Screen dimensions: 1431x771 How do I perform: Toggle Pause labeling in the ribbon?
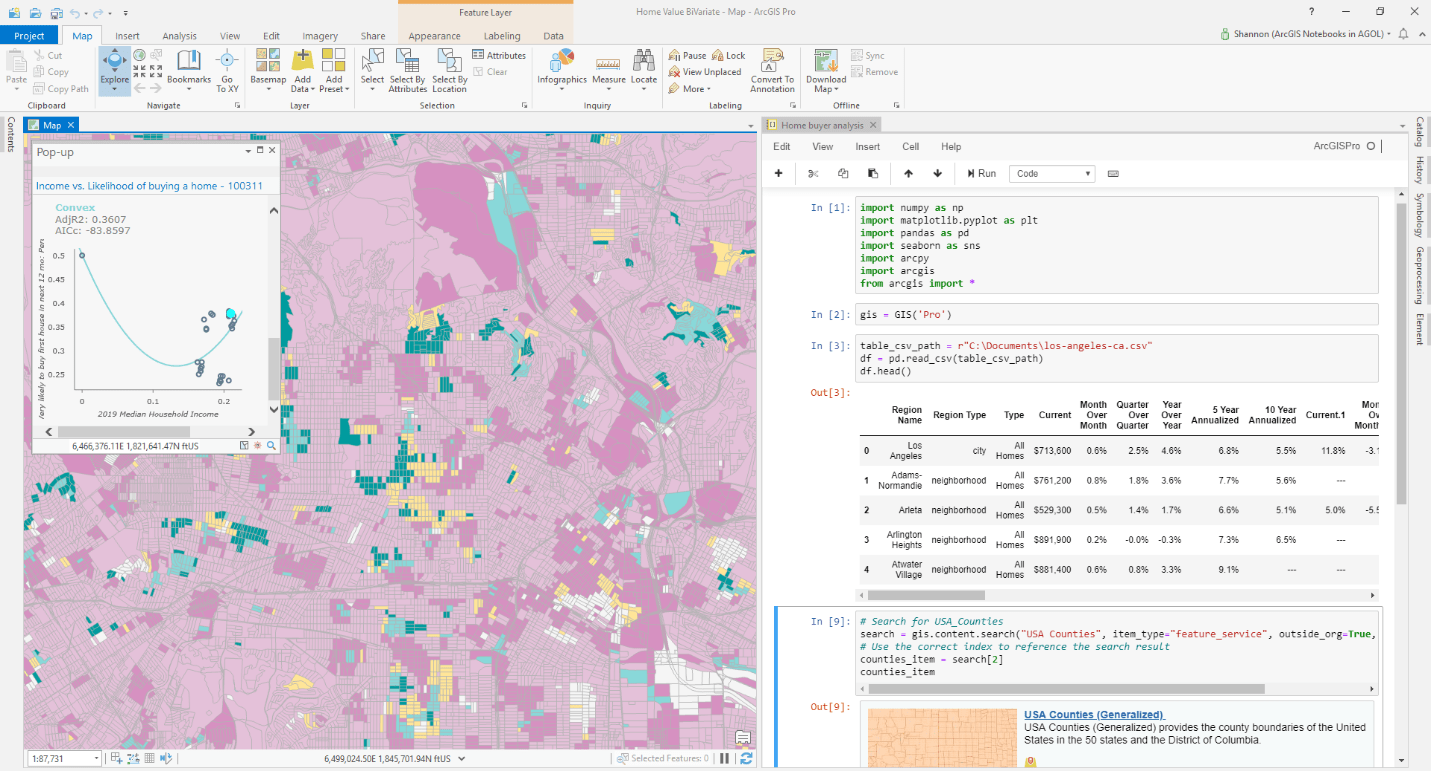tap(687, 56)
